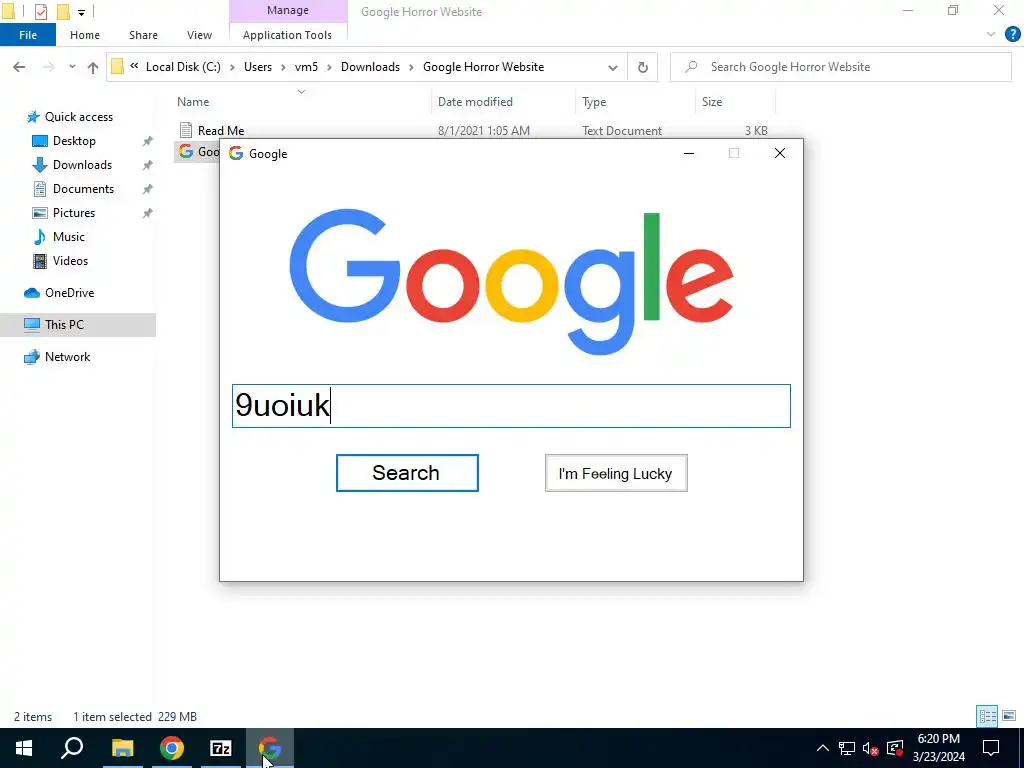Select the Google application file icon
1024x768 pixels.
pyautogui.click(x=186, y=152)
